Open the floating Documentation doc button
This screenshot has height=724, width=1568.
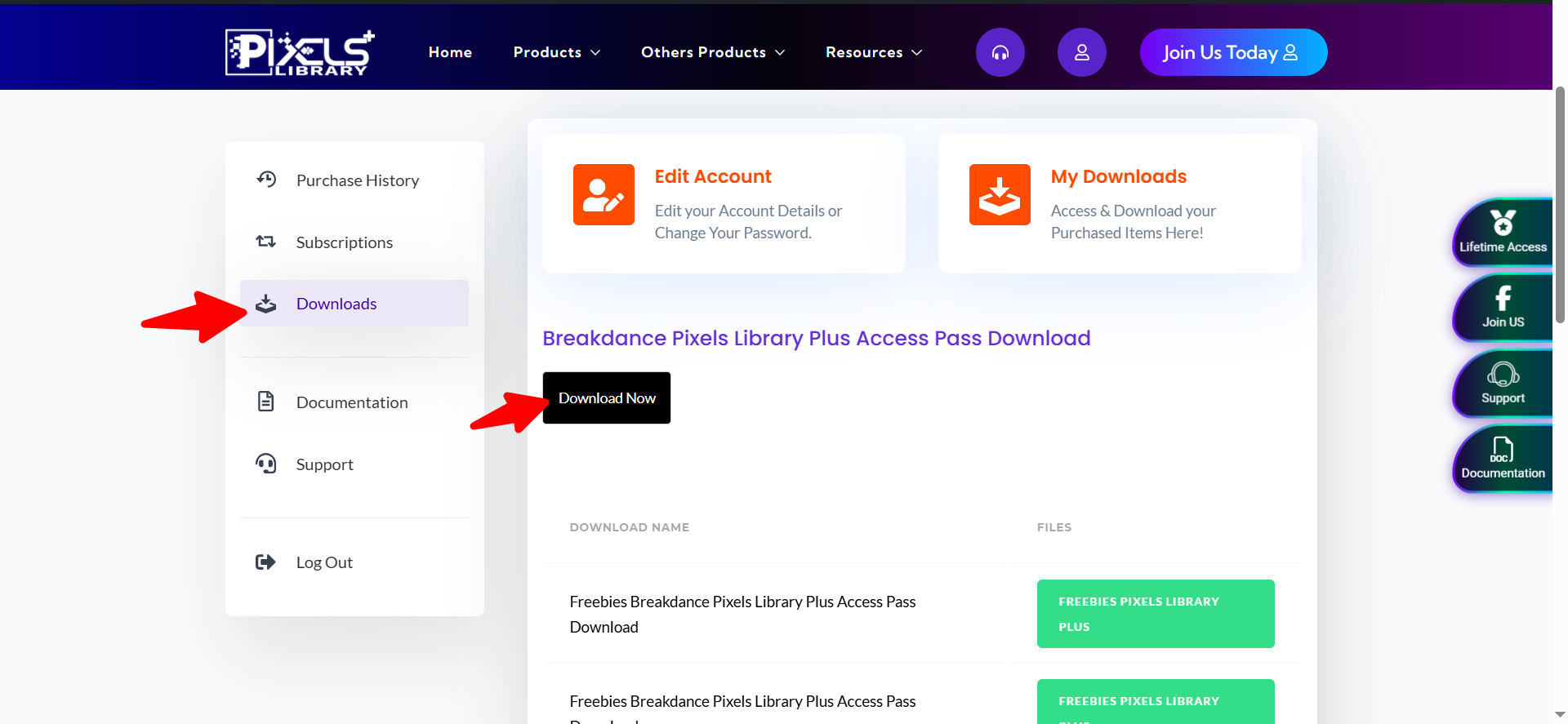[x=1502, y=459]
